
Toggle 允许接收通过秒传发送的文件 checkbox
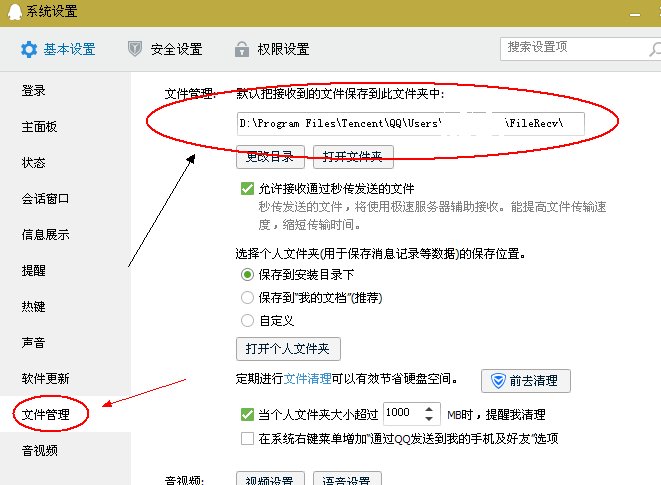point(247,189)
